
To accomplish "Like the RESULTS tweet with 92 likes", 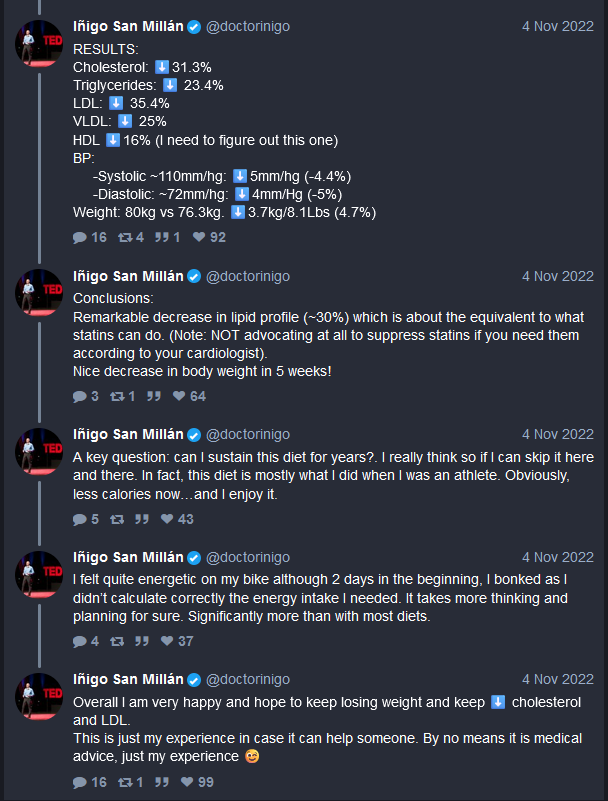I will 209,238.
